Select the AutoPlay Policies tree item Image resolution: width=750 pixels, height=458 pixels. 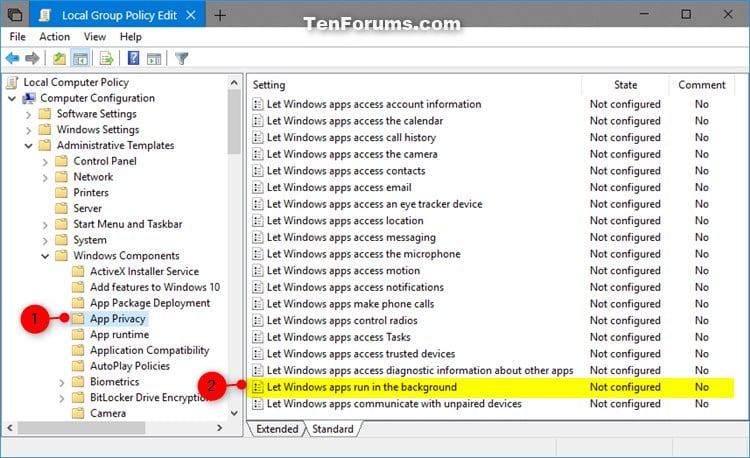(130, 366)
